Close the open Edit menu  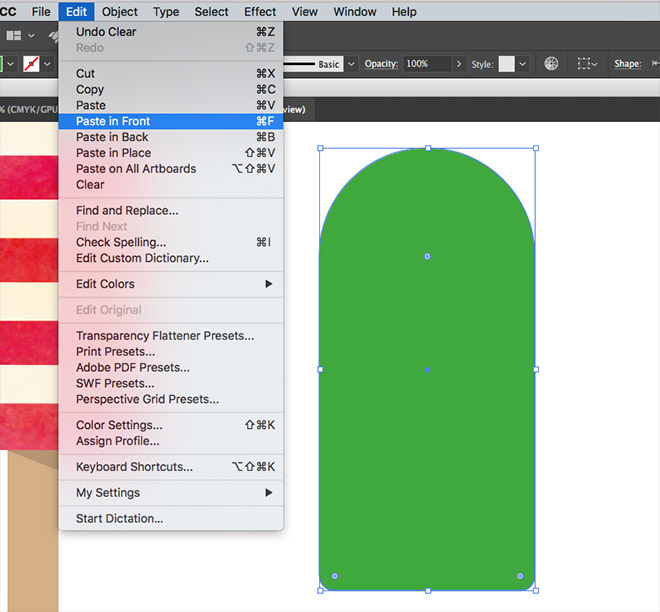(x=76, y=12)
